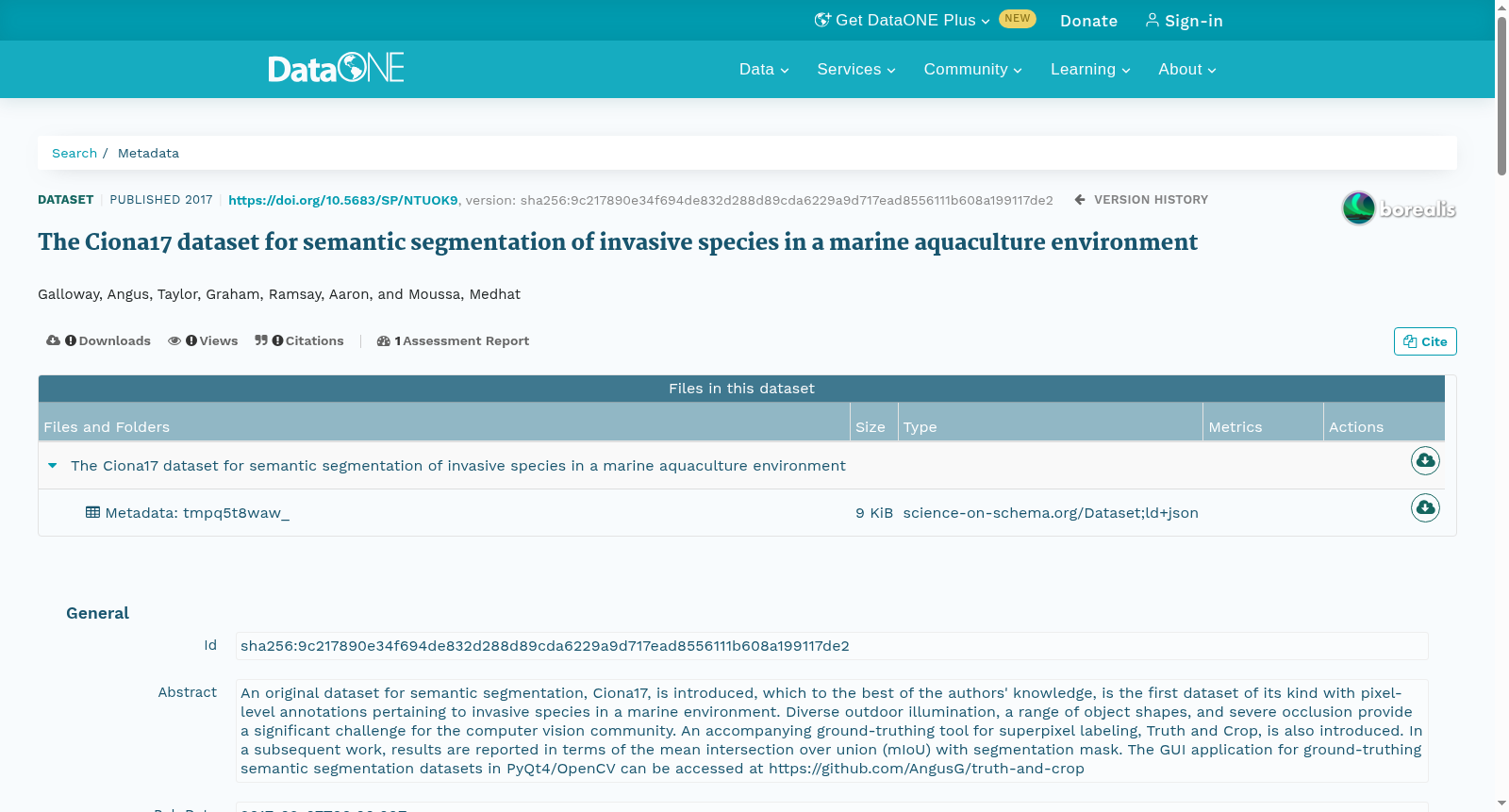Open the Data menu

click(x=764, y=69)
